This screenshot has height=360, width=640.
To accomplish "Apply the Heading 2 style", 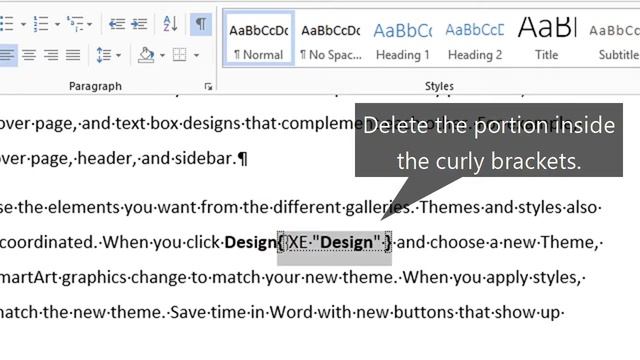I will (475, 39).
